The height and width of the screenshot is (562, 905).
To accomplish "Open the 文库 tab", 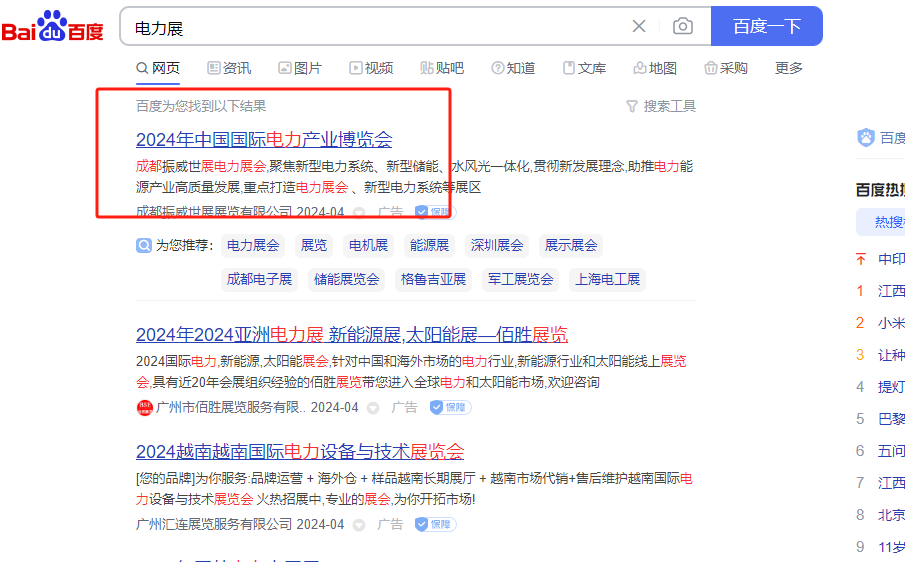I will [584, 68].
